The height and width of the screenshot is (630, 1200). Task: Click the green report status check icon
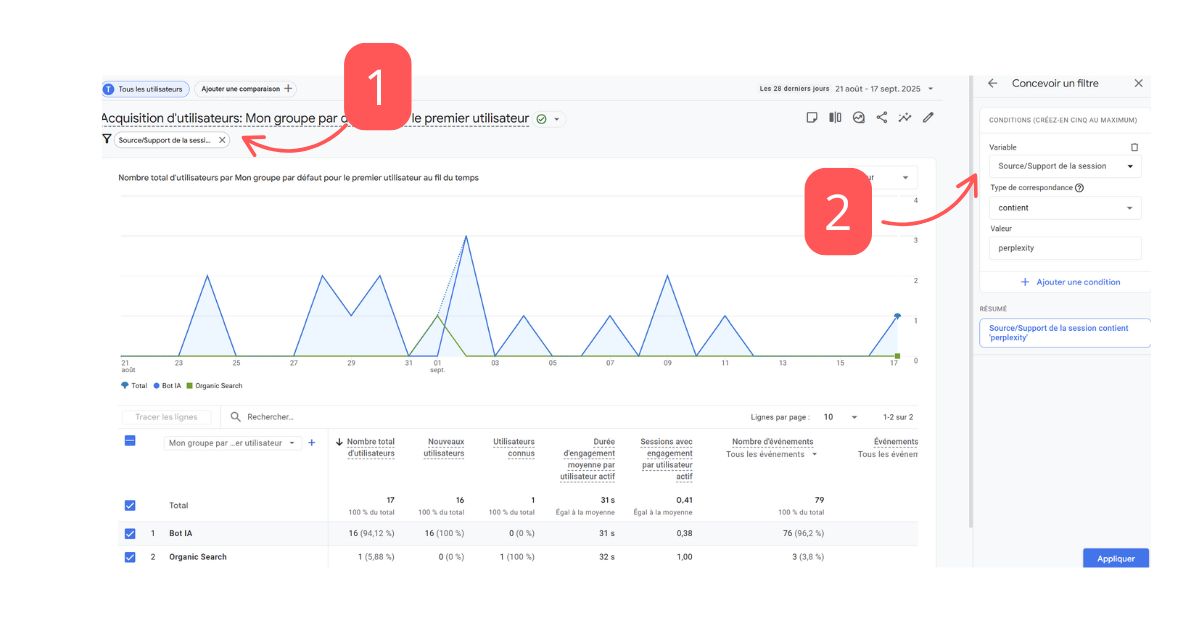[x=541, y=119]
